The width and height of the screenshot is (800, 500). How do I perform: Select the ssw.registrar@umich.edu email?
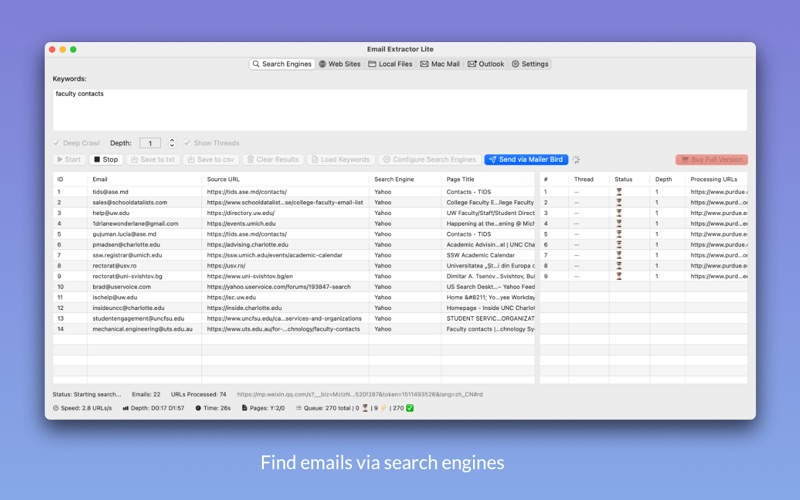[127, 255]
